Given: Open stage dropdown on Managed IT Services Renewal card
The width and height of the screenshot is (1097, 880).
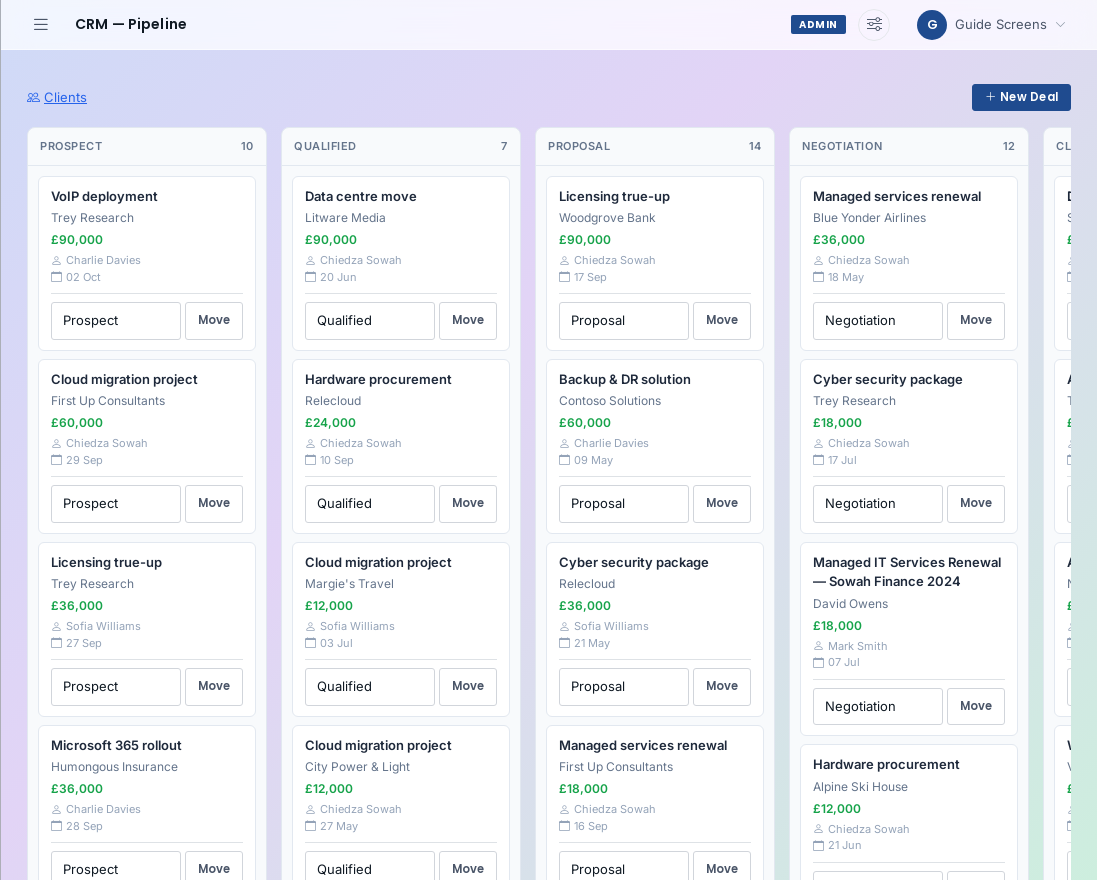Looking at the screenshot, I should [x=877, y=707].
